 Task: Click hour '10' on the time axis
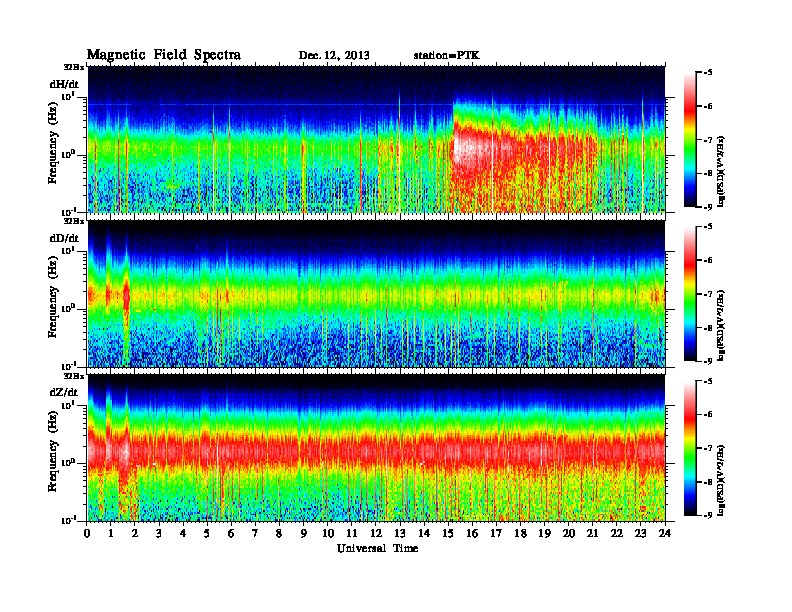pos(328,533)
